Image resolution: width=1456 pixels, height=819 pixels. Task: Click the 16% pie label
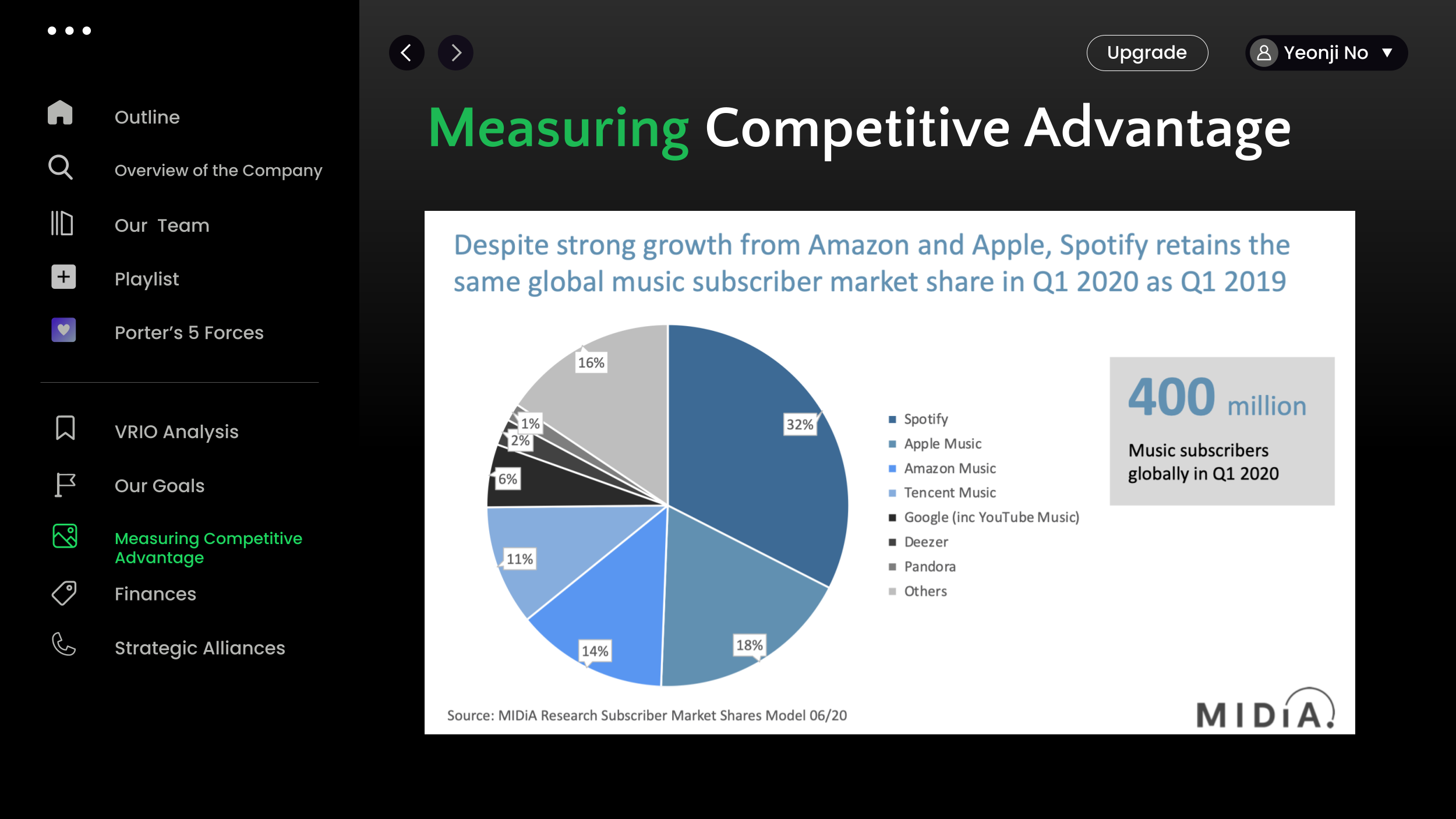point(591,363)
